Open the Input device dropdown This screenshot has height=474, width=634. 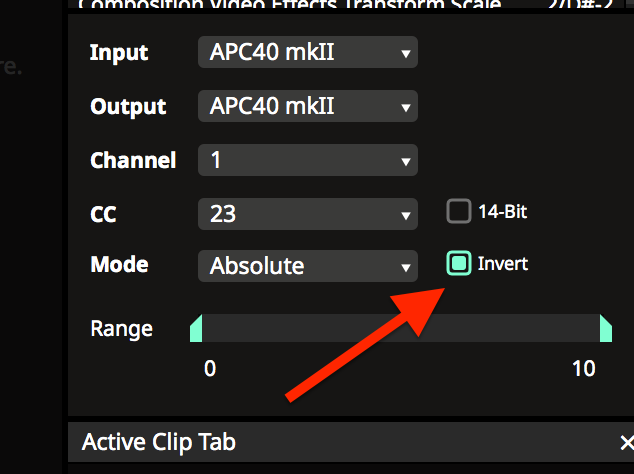(x=307, y=53)
